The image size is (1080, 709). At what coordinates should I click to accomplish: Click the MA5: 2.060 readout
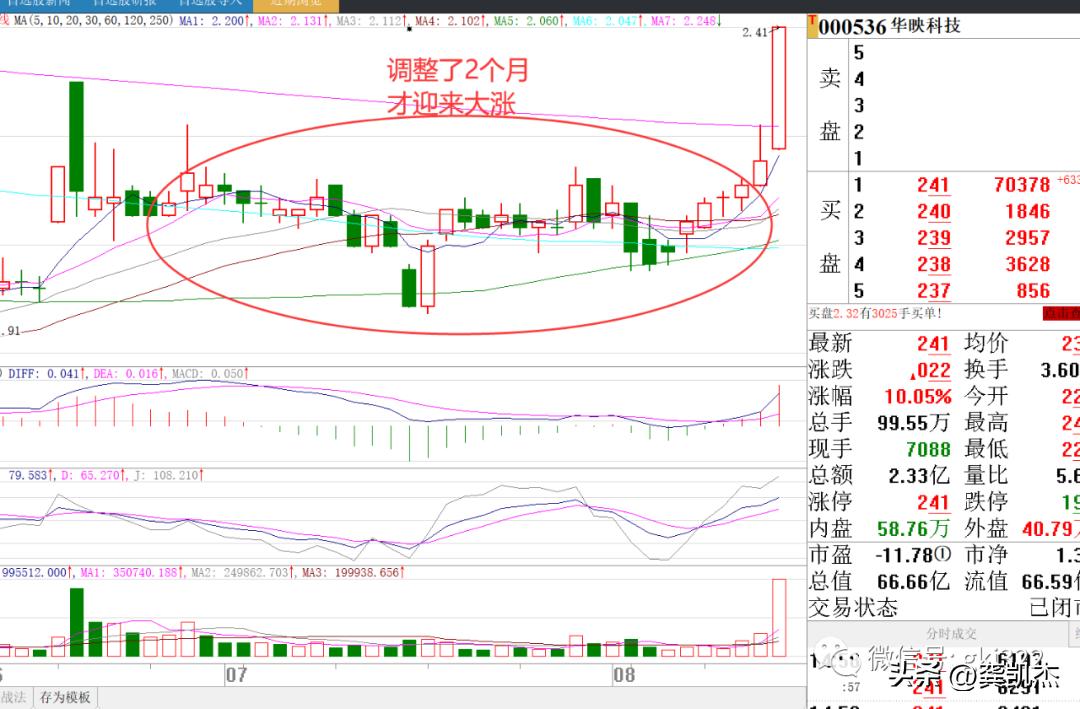(529, 21)
